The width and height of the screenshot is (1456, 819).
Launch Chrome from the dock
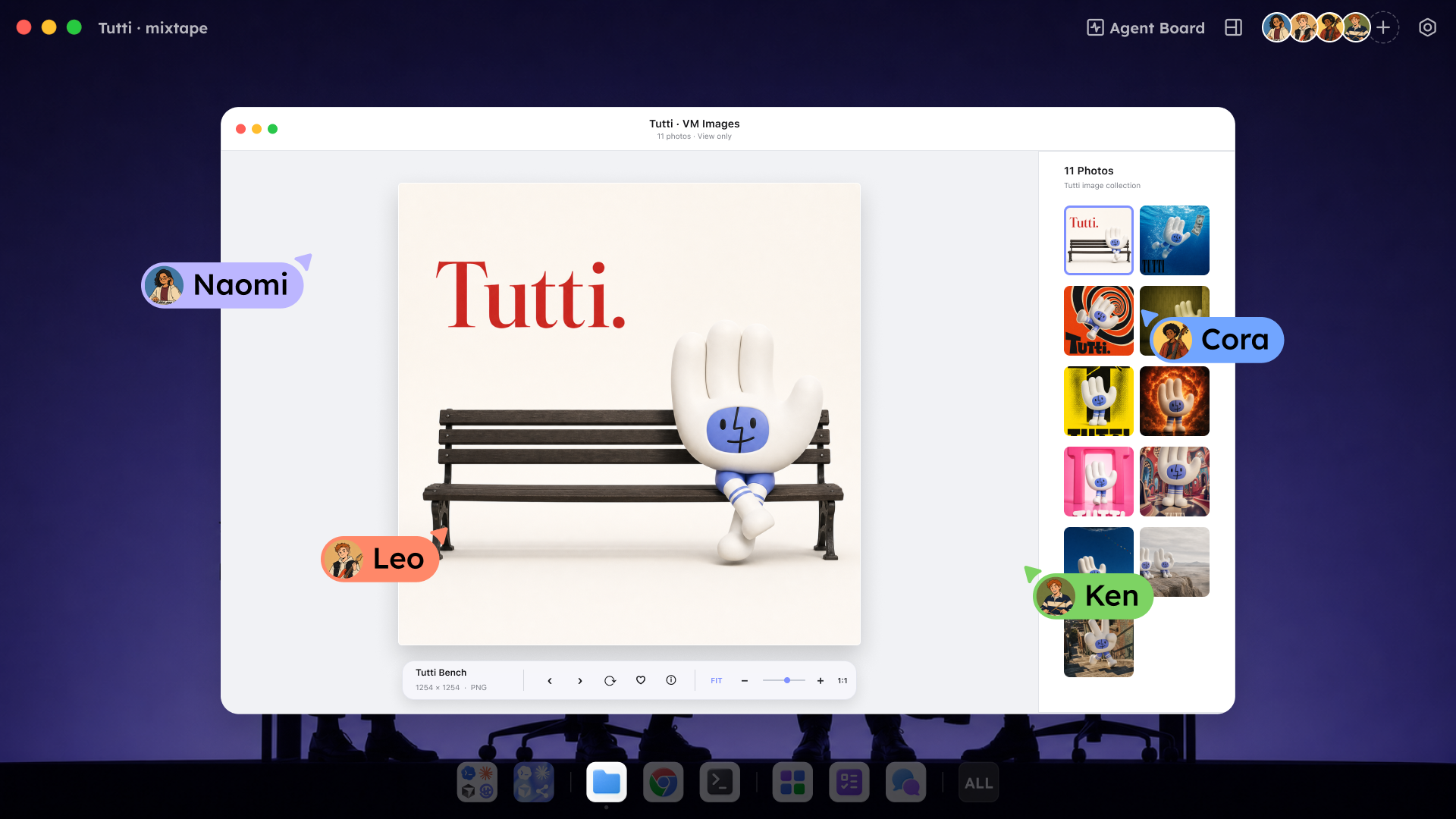pos(664,782)
